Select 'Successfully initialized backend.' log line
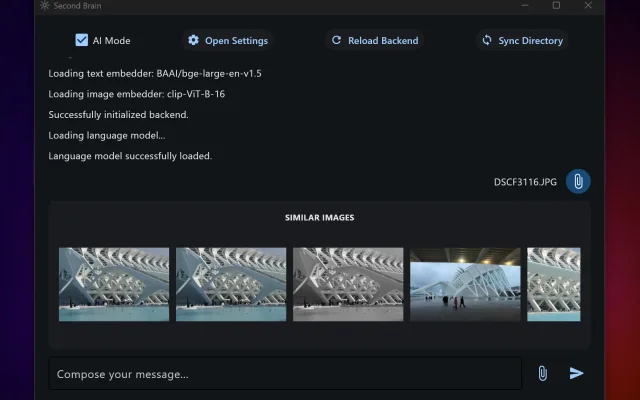The image size is (640, 400). [x=118, y=115]
